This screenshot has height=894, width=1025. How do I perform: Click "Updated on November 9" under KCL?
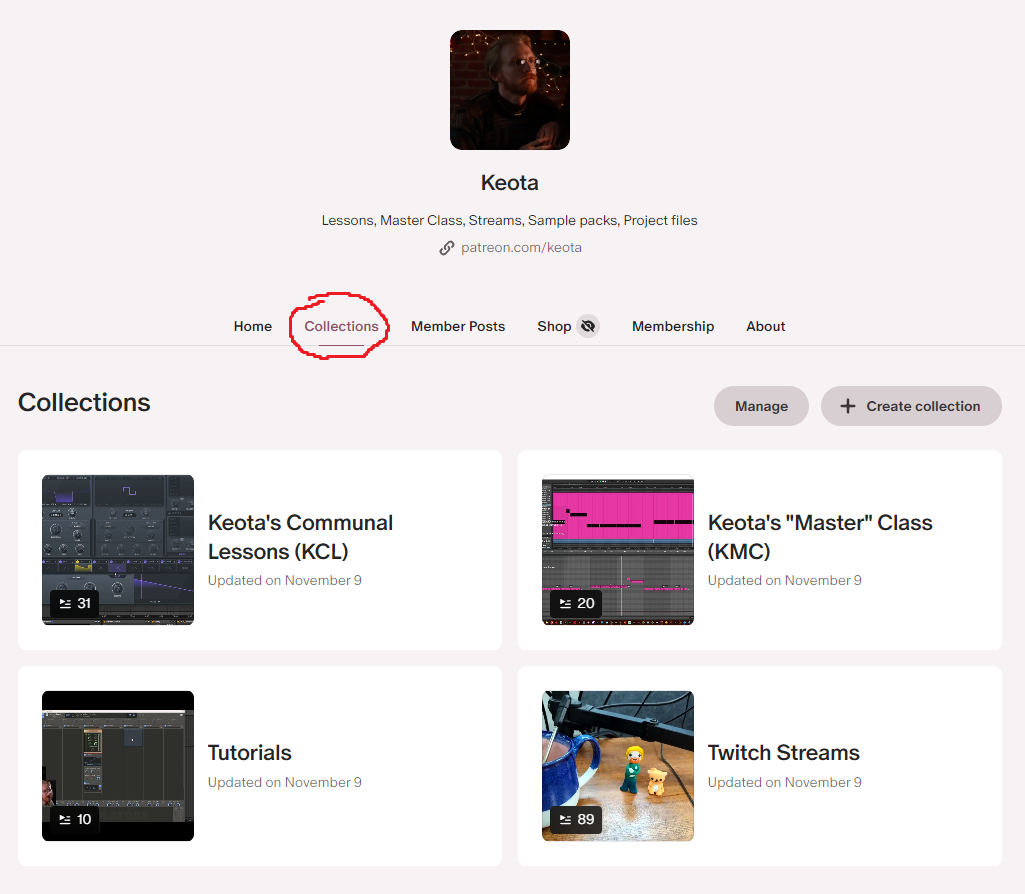pyautogui.click(x=284, y=580)
